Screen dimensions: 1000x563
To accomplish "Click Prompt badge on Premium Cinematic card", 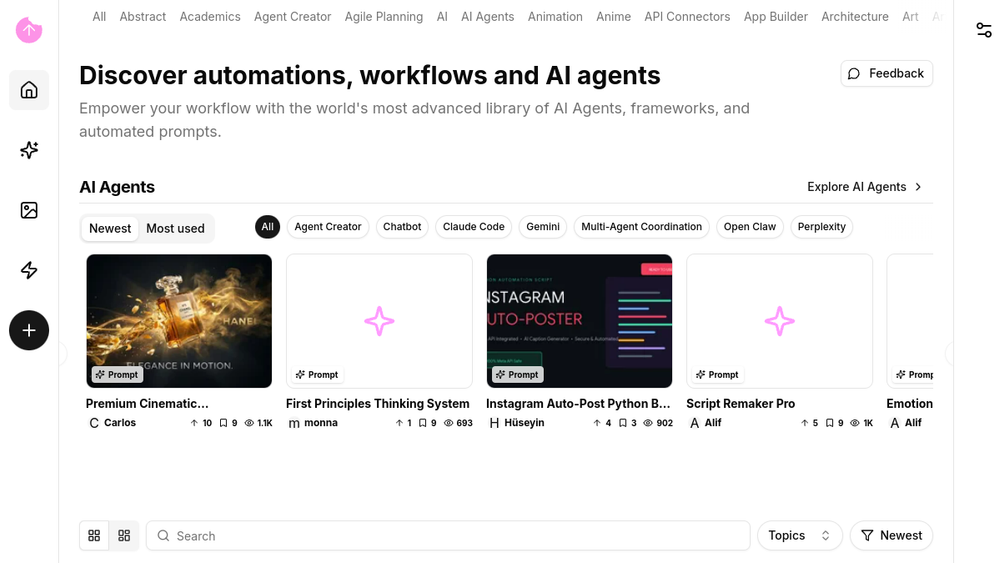I will point(117,374).
